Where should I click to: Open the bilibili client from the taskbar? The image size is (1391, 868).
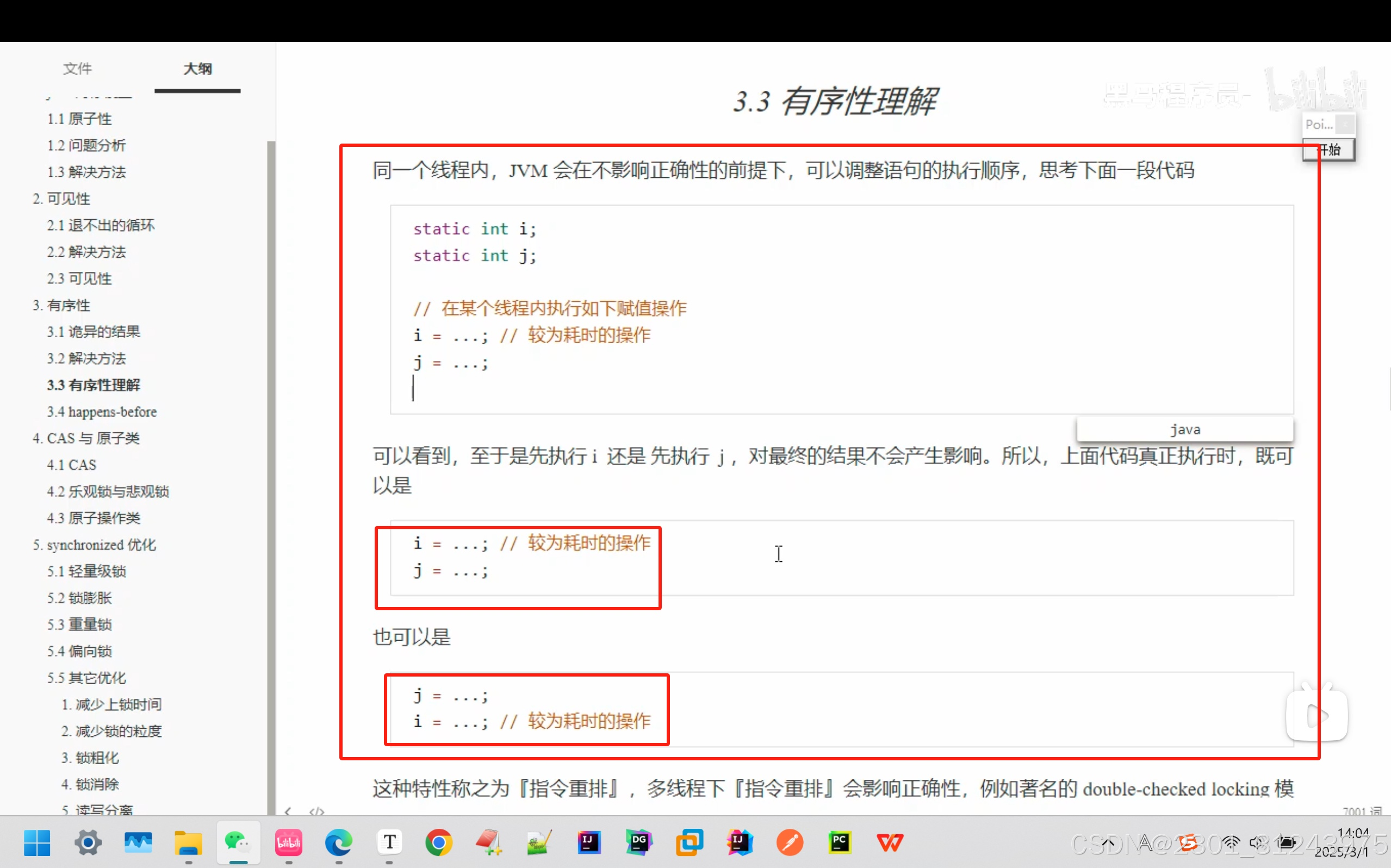click(289, 843)
